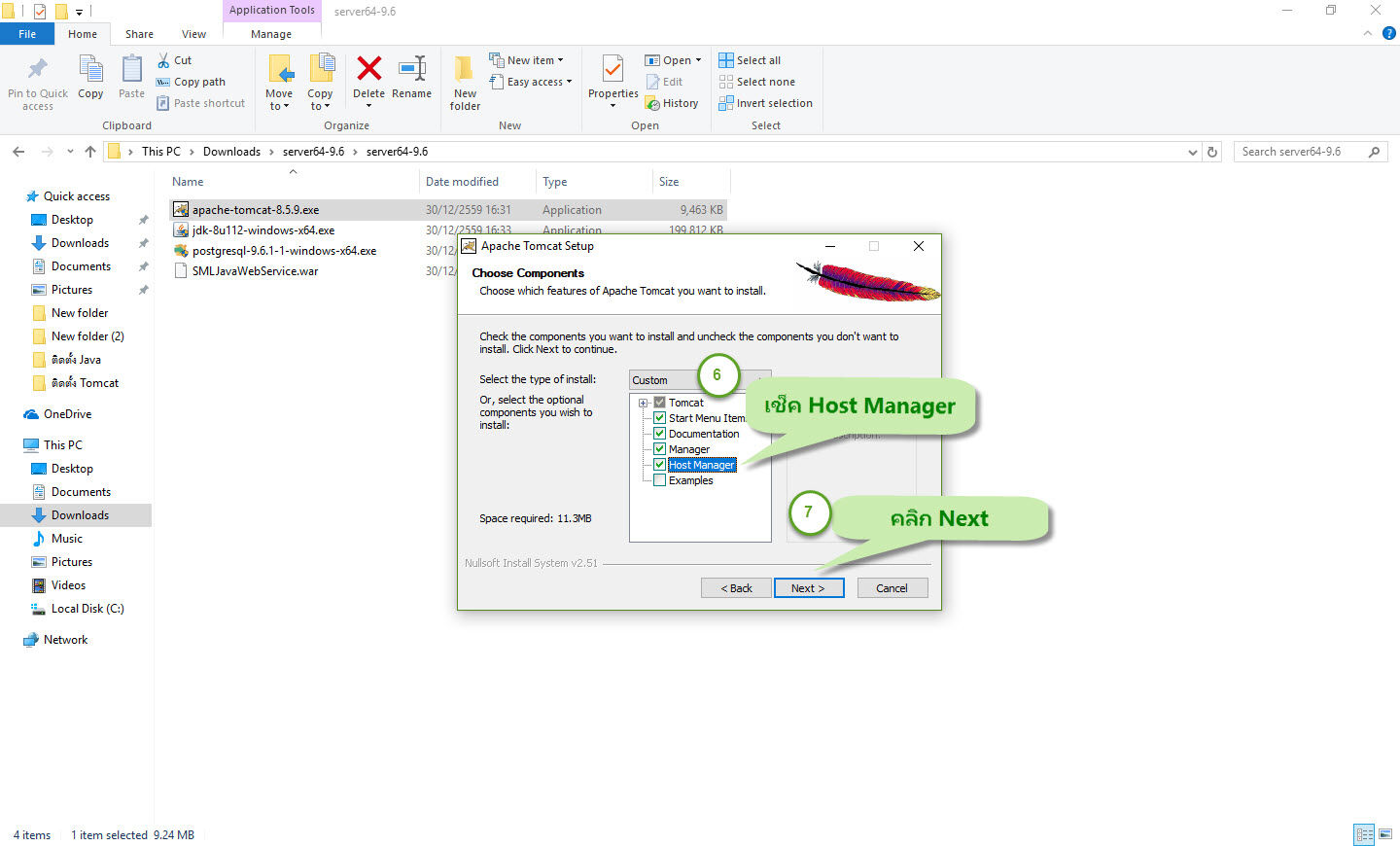Click Select none in ribbon

[x=756, y=82]
